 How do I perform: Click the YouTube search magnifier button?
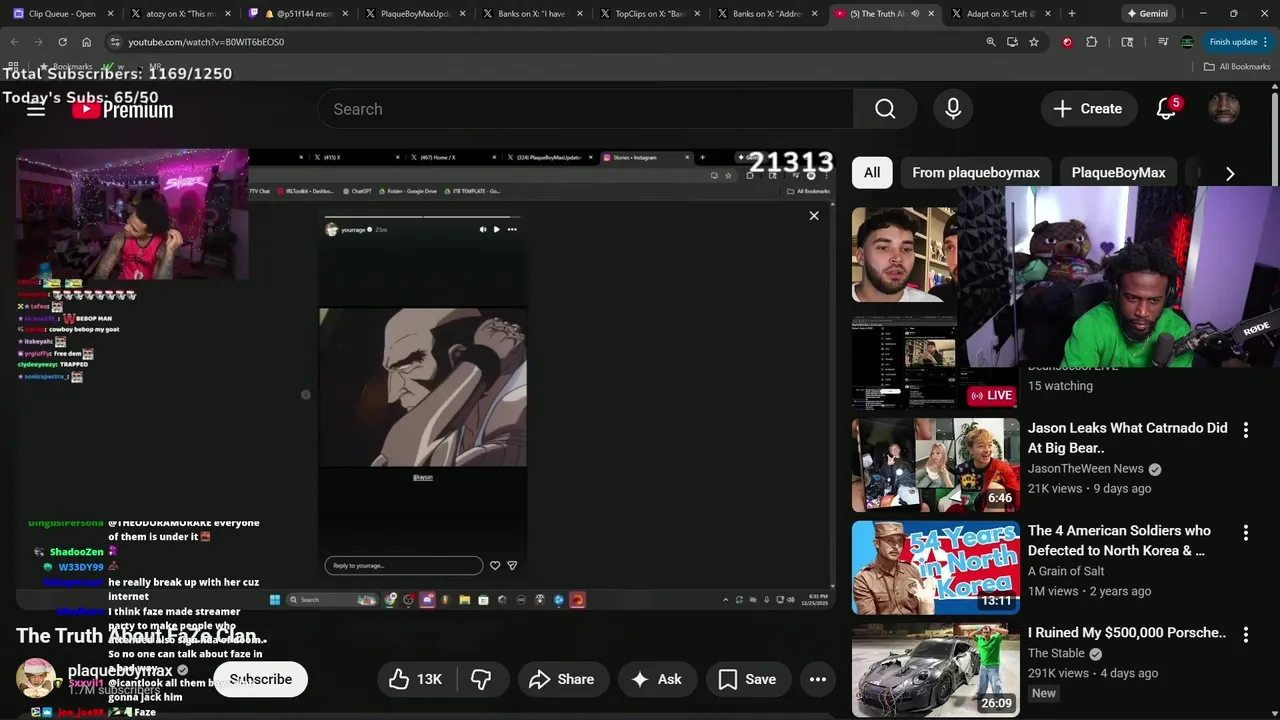tap(885, 109)
